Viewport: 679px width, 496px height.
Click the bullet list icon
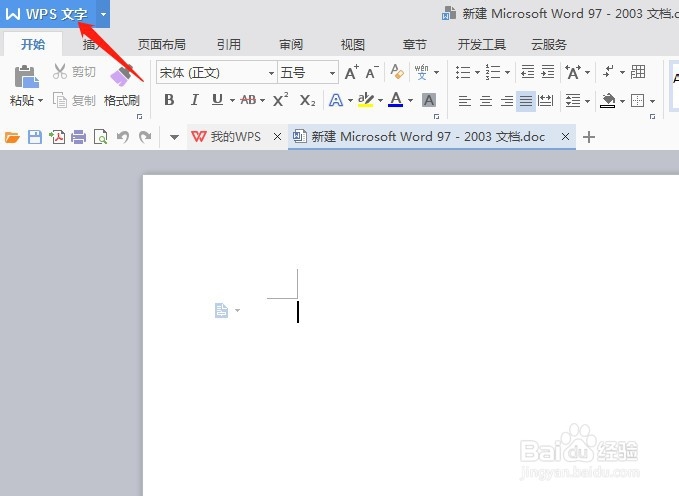tap(463, 72)
